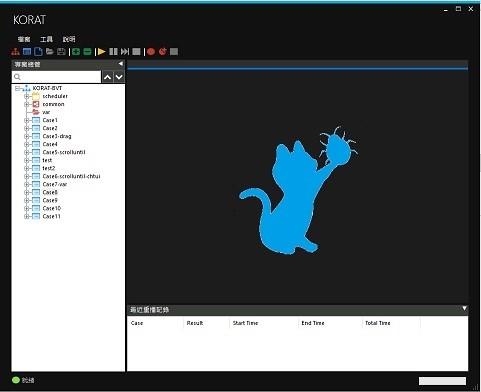This screenshot has height=392, width=481.
Task: Click the red record circle icon
Action: pos(151,52)
